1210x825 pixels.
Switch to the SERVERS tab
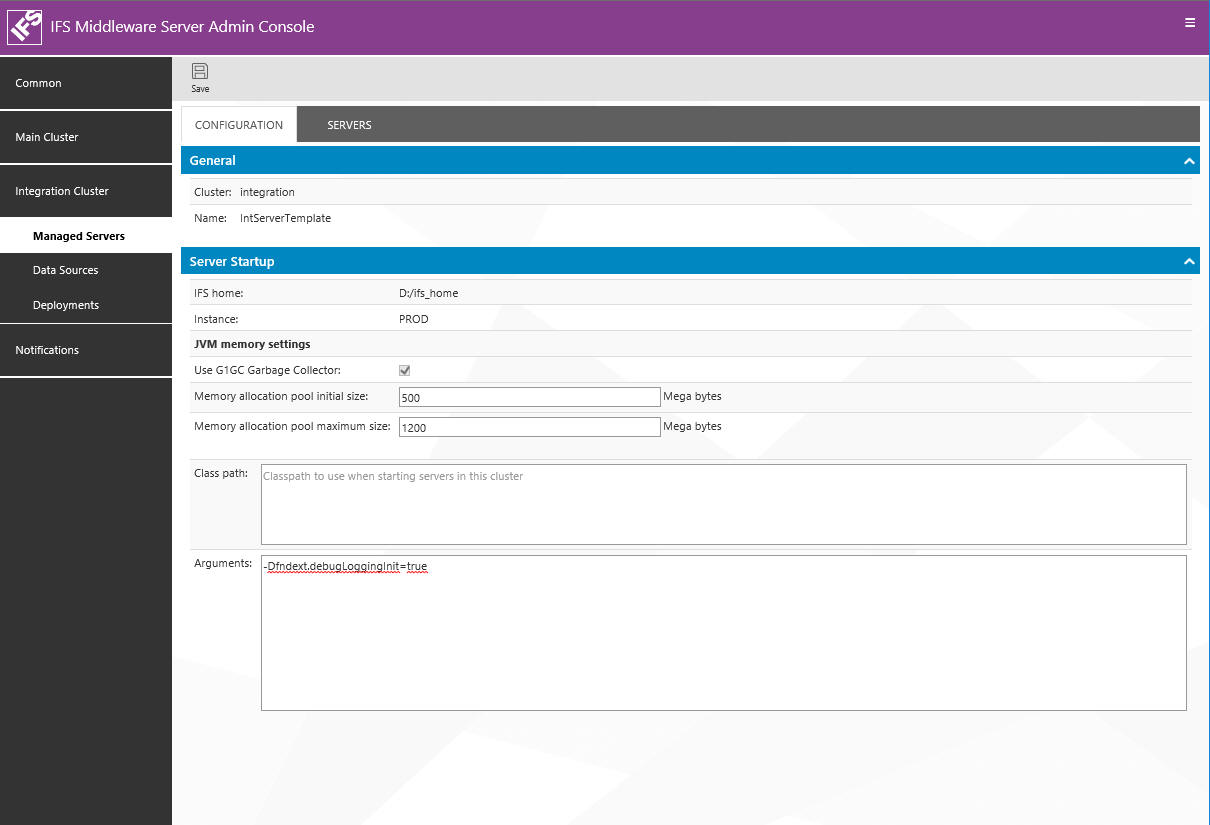pyautogui.click(x=349, y=125)
